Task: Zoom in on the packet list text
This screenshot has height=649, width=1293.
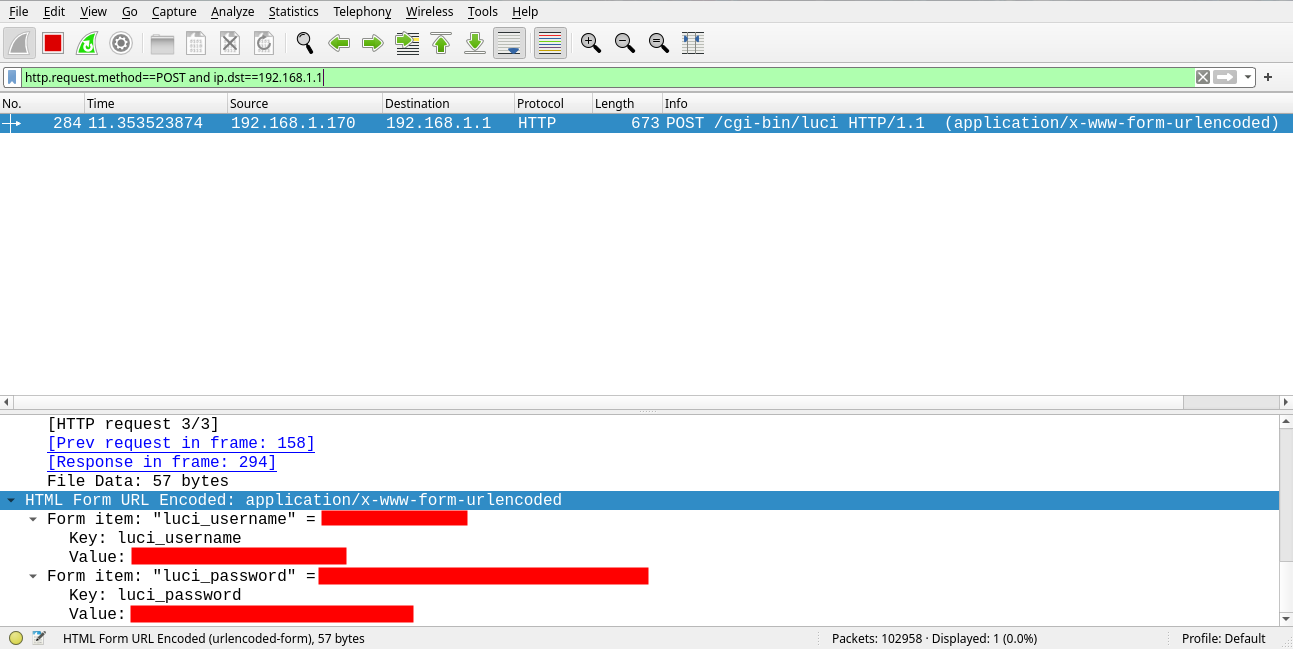Action: pos(590,43)
